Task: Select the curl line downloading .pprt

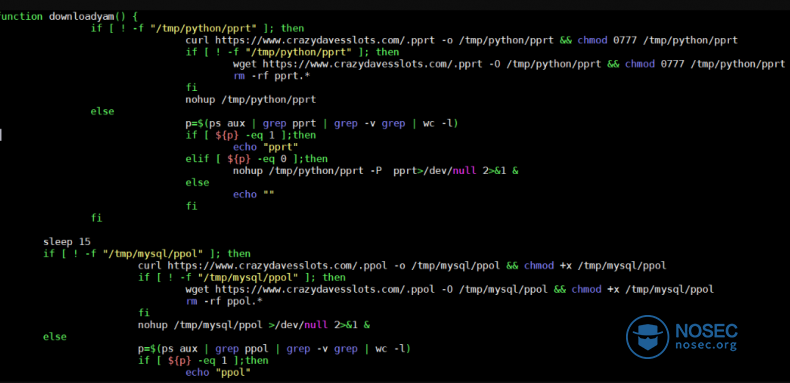Action: tap(462, 40)
